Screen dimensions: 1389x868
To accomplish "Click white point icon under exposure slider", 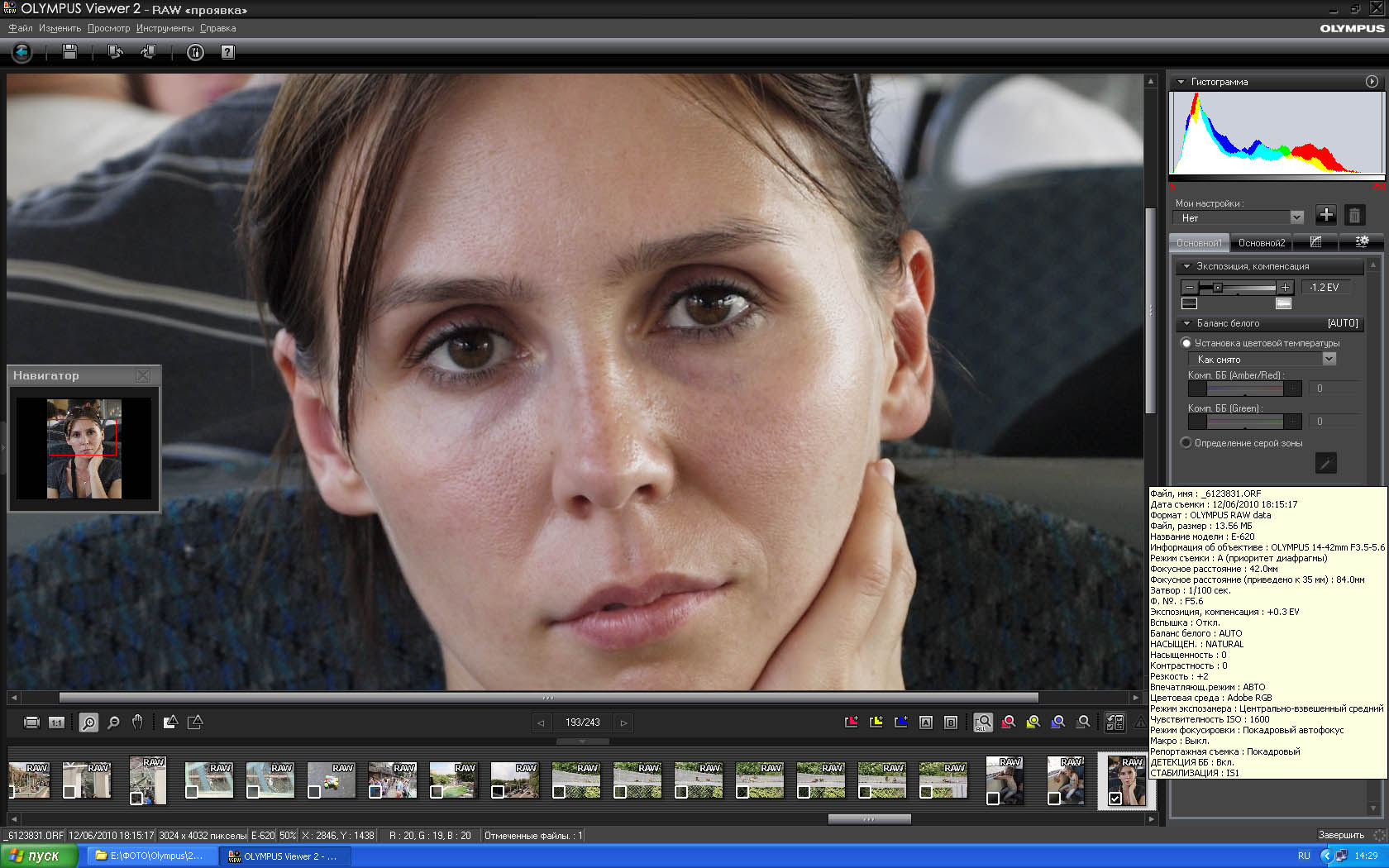I will pos(1283,303).
